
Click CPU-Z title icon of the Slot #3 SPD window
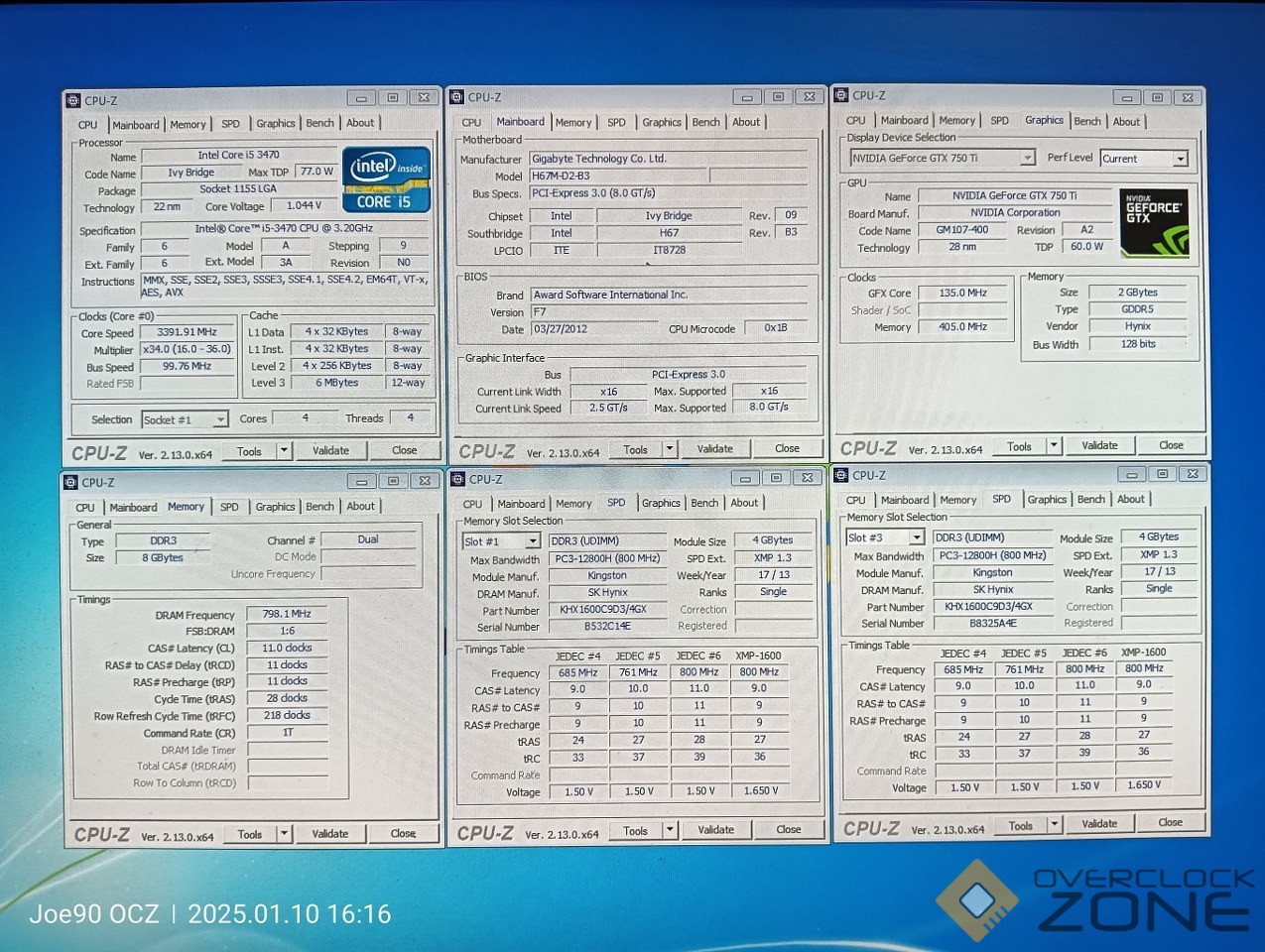(x=841, y=475)
